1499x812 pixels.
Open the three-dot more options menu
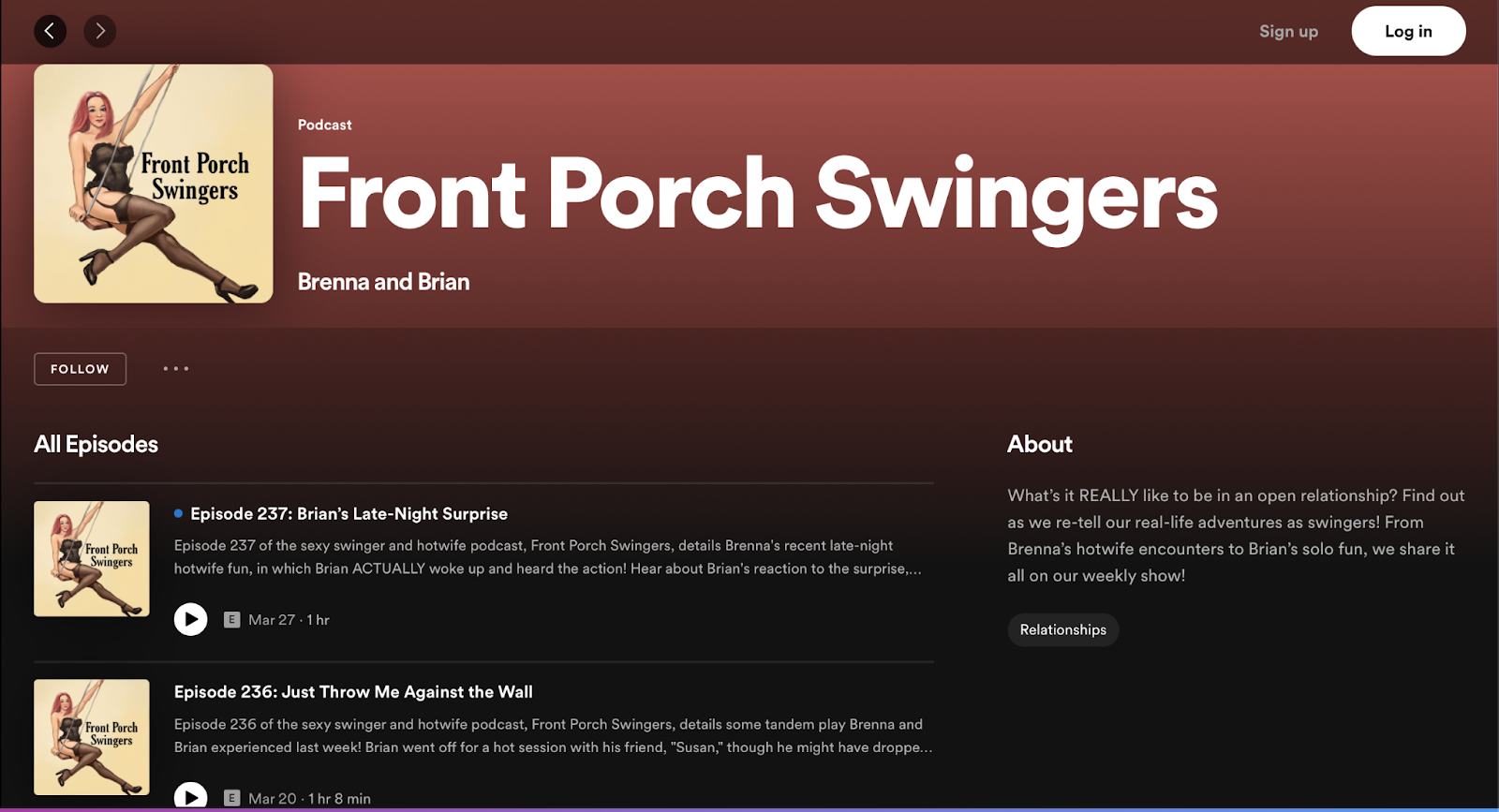point(176,369)
